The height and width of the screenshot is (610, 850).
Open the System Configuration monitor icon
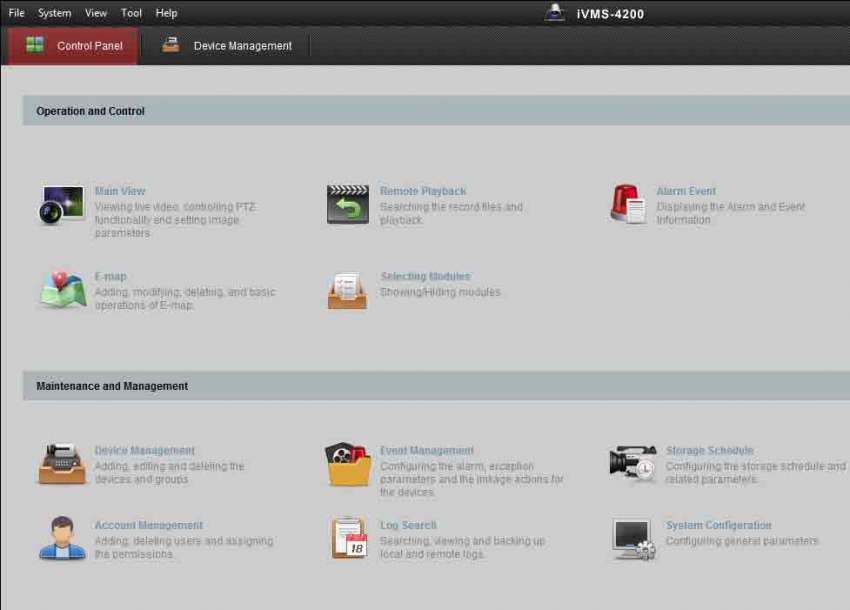click(633, 538)
